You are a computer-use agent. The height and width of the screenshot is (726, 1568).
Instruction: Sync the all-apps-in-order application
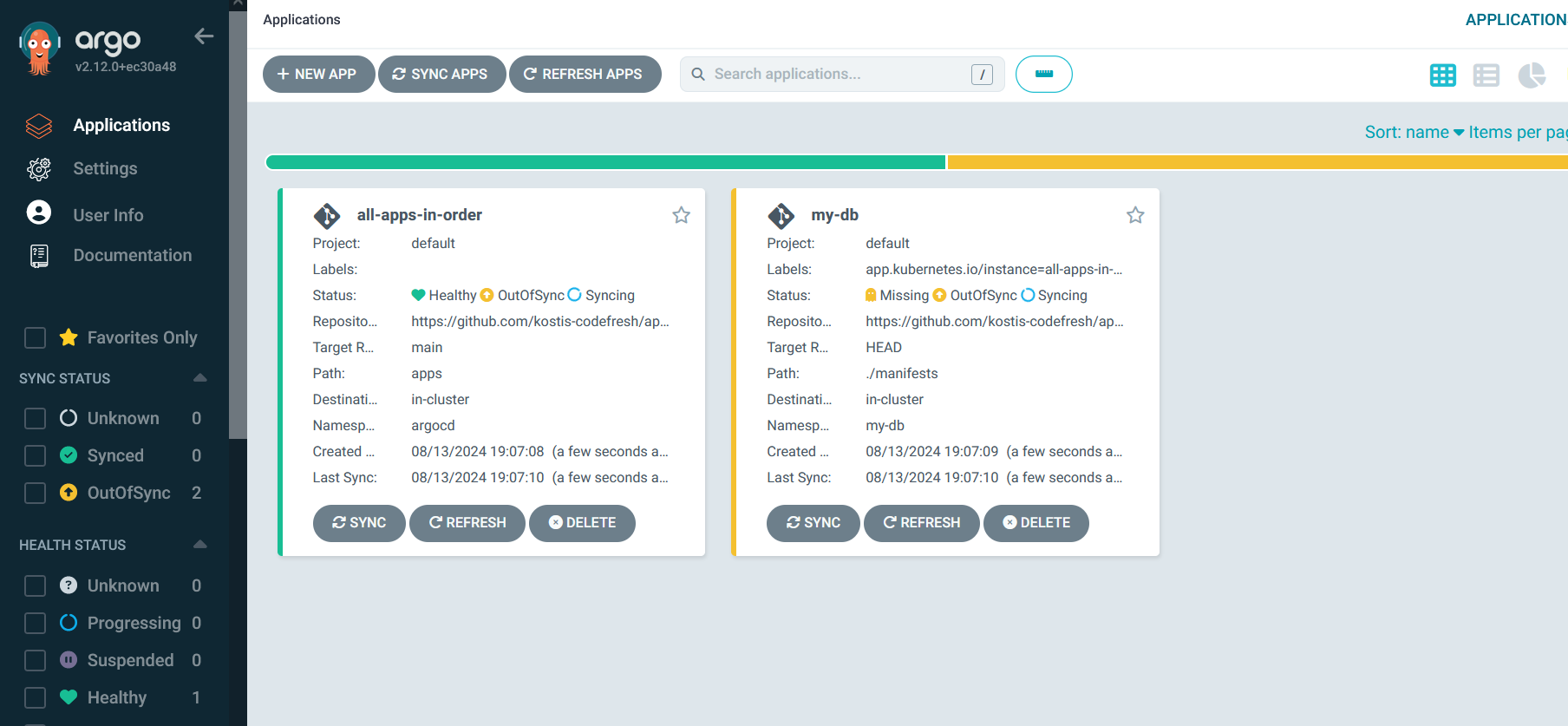359,523
